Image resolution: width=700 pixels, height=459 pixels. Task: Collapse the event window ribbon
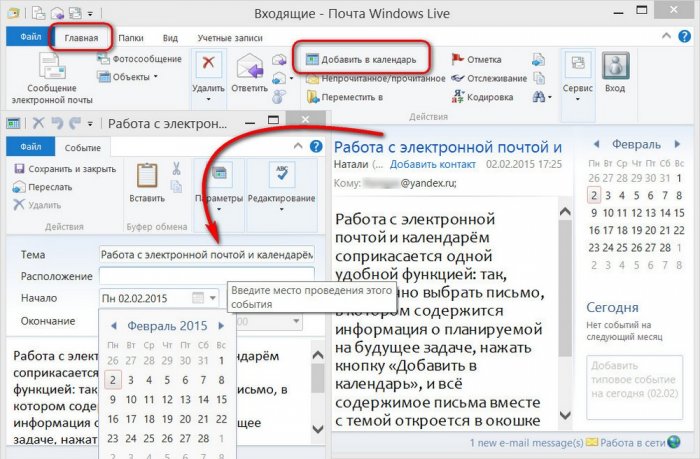pos(298,146)
